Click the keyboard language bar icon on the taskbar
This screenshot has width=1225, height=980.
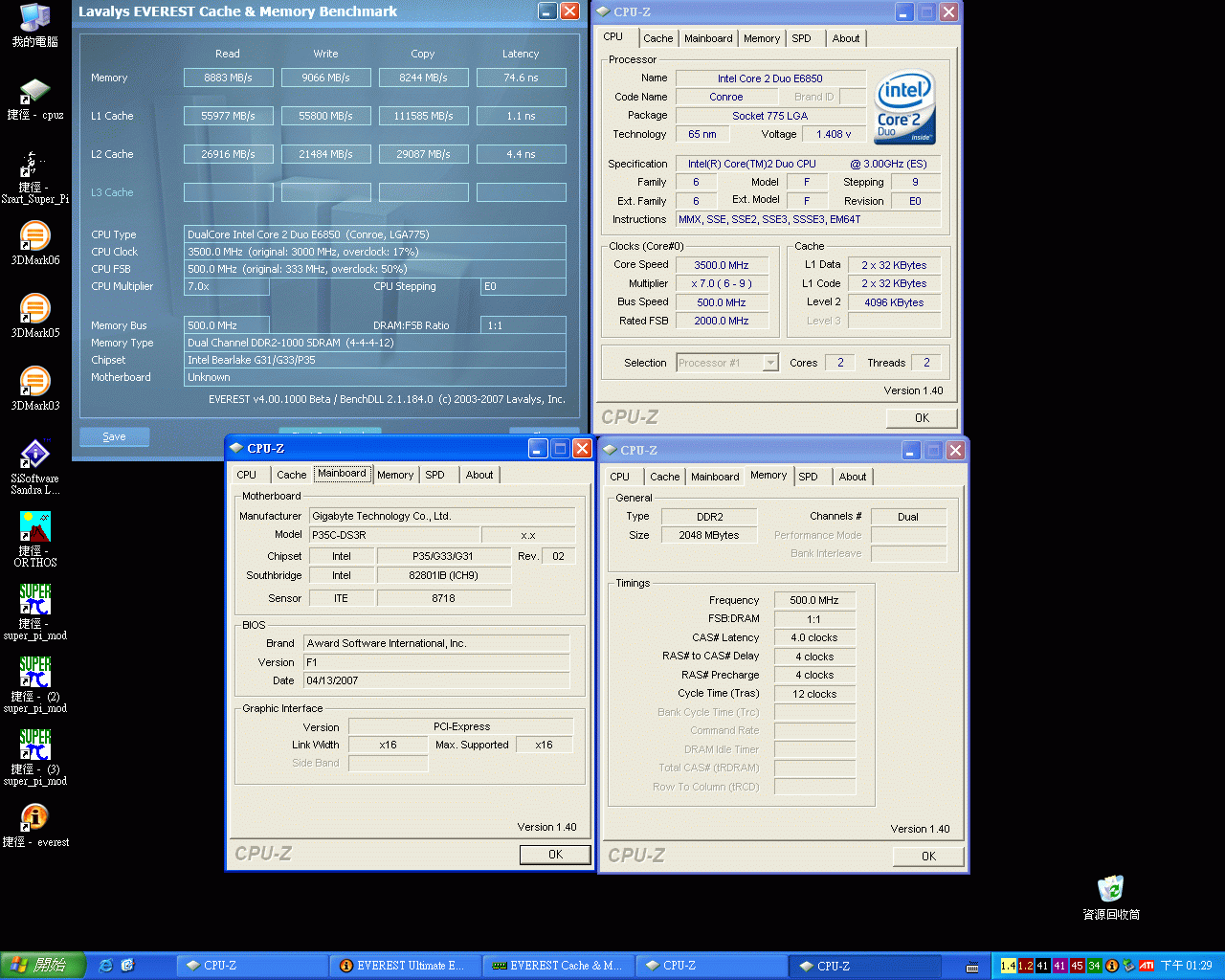(x=973, y=967)
